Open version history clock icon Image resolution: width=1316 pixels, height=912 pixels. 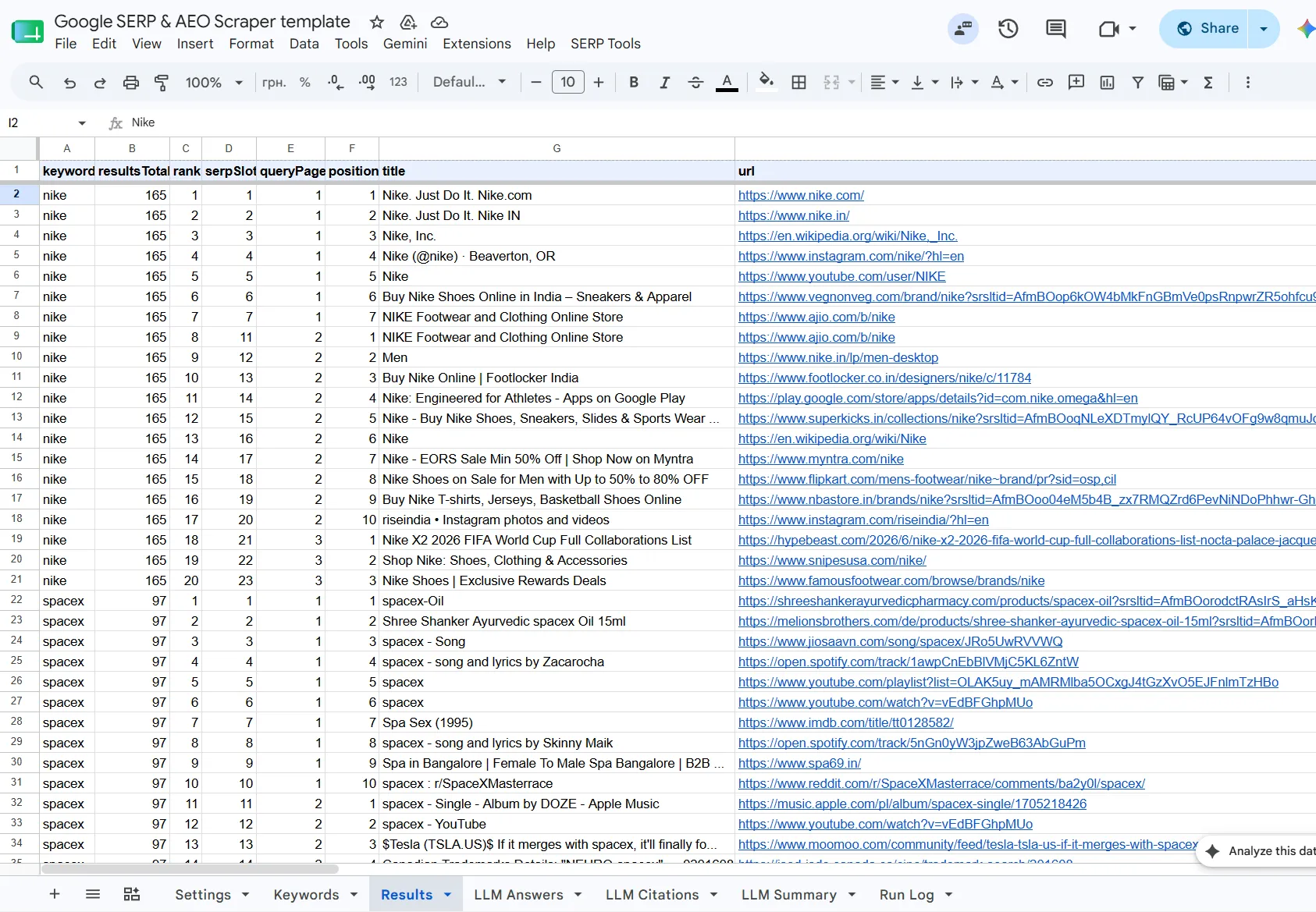[x=1008, y=29]
